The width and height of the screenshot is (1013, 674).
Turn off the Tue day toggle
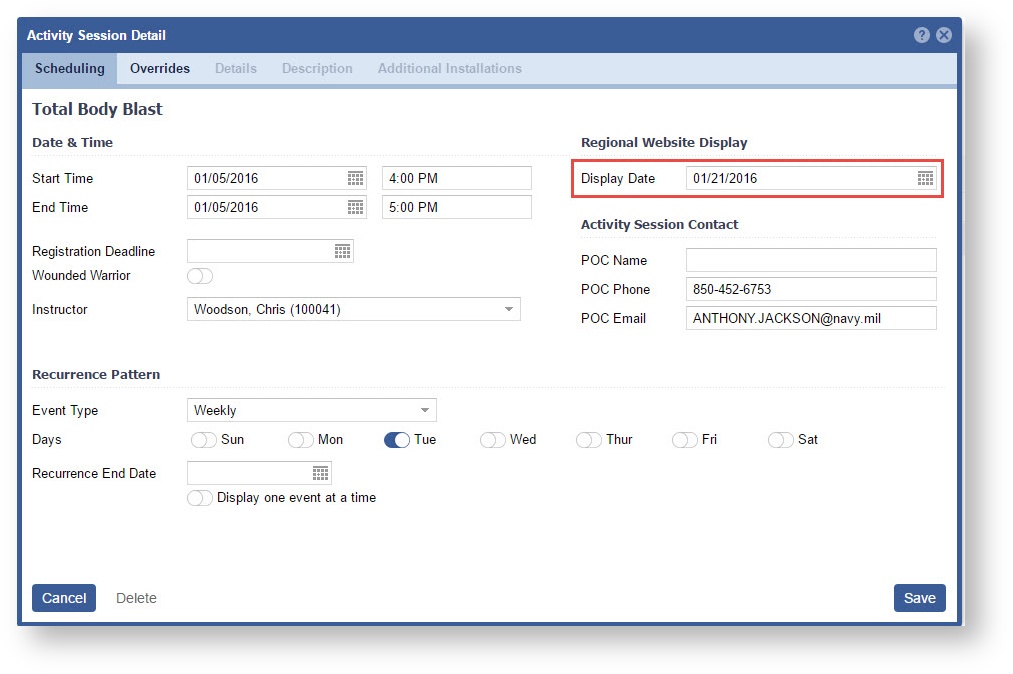coord(397,440)
